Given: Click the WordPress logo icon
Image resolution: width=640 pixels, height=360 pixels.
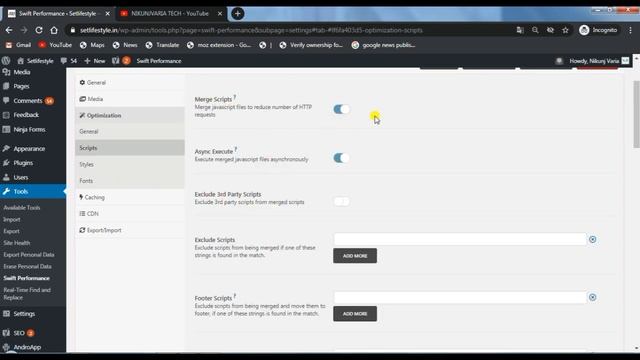Looking at the screenshot, I should [6, 61].
